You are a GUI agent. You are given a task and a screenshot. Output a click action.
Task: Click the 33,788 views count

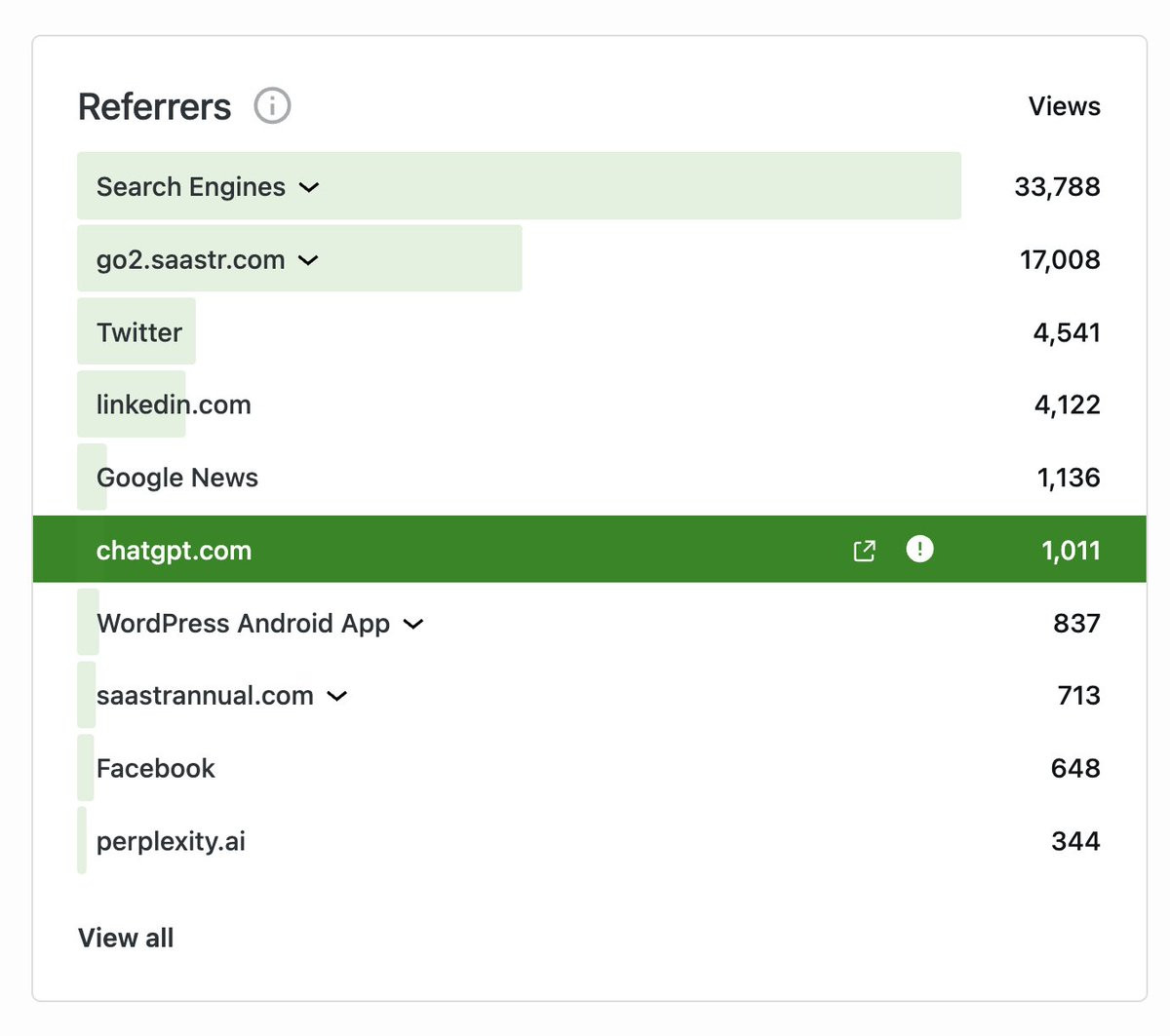click(1057, 186)
